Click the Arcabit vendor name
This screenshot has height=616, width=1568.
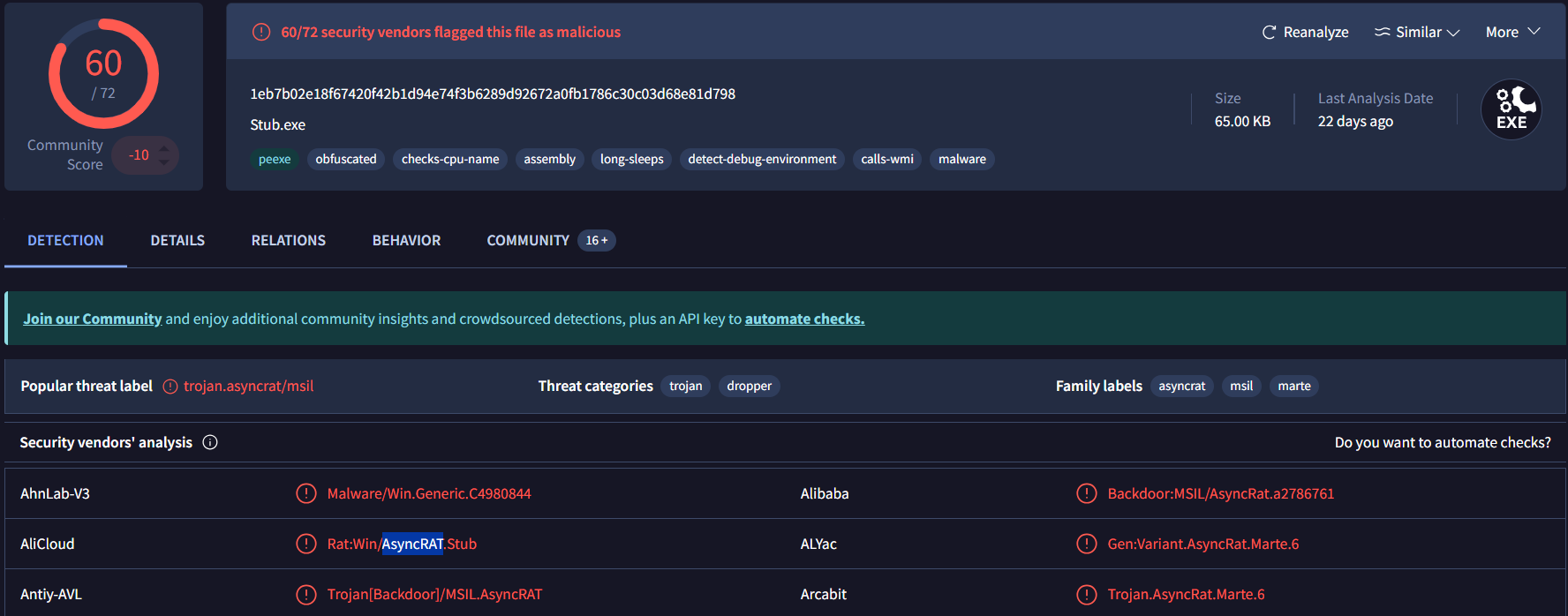click(823, 594)
